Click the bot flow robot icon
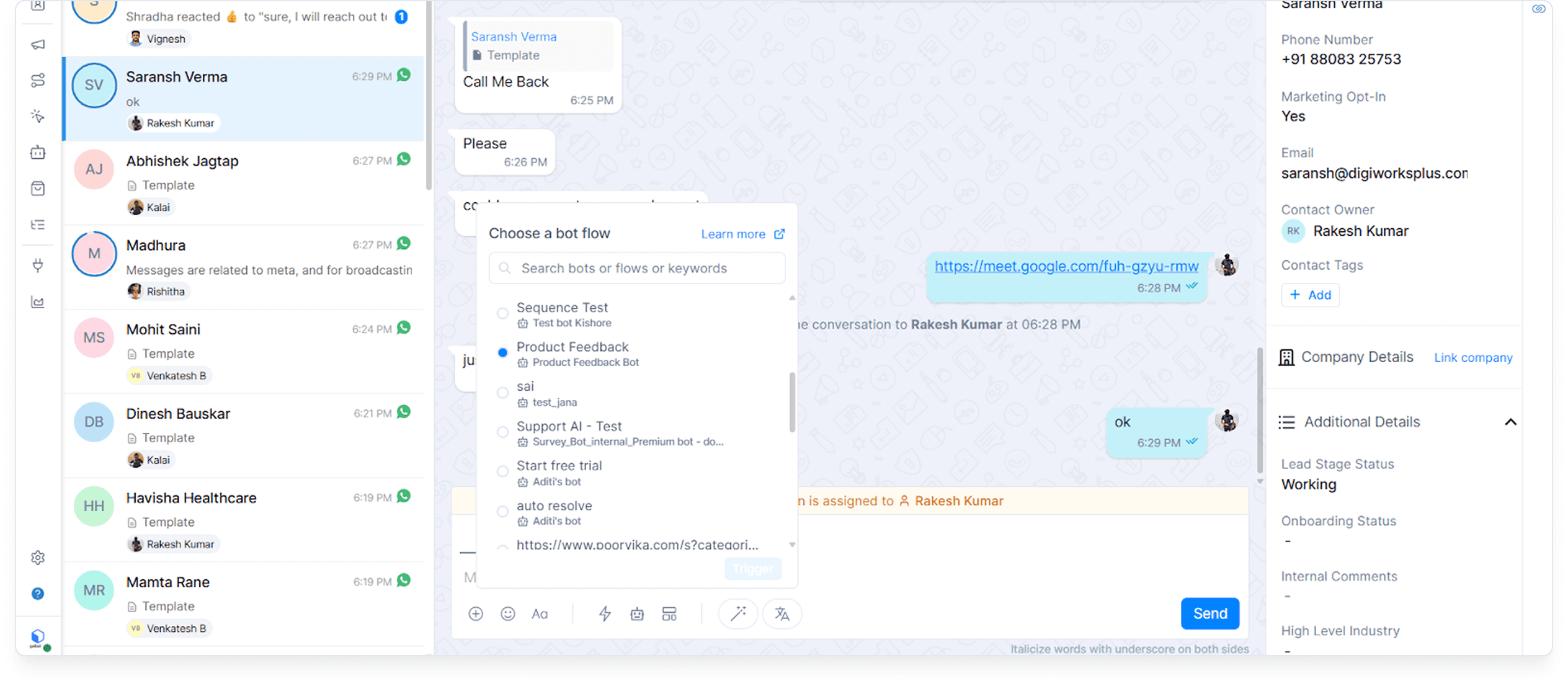 (x=637, y=613)
